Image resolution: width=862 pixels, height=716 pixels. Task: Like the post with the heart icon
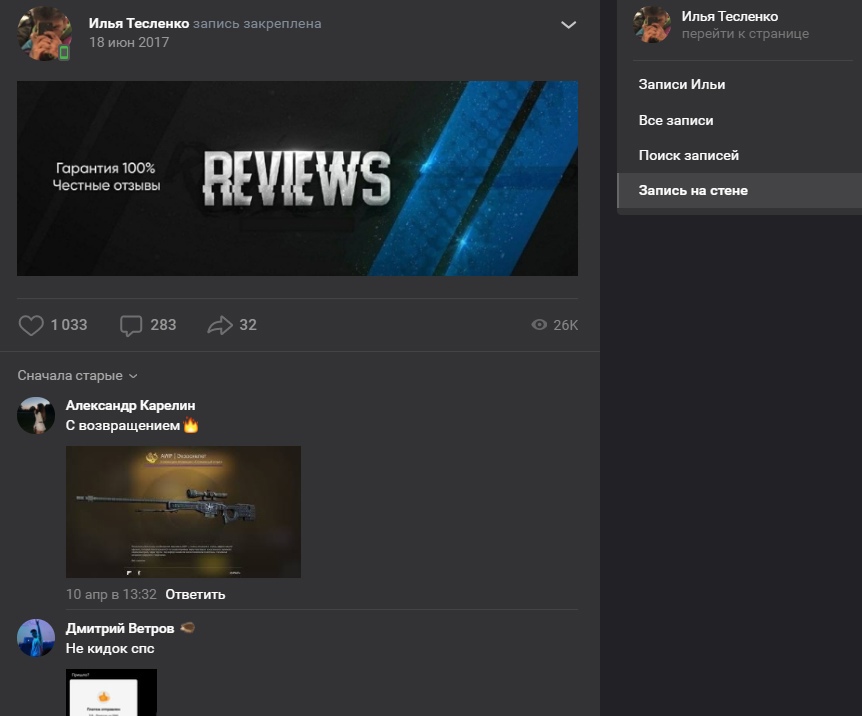(x=32, y=325)
